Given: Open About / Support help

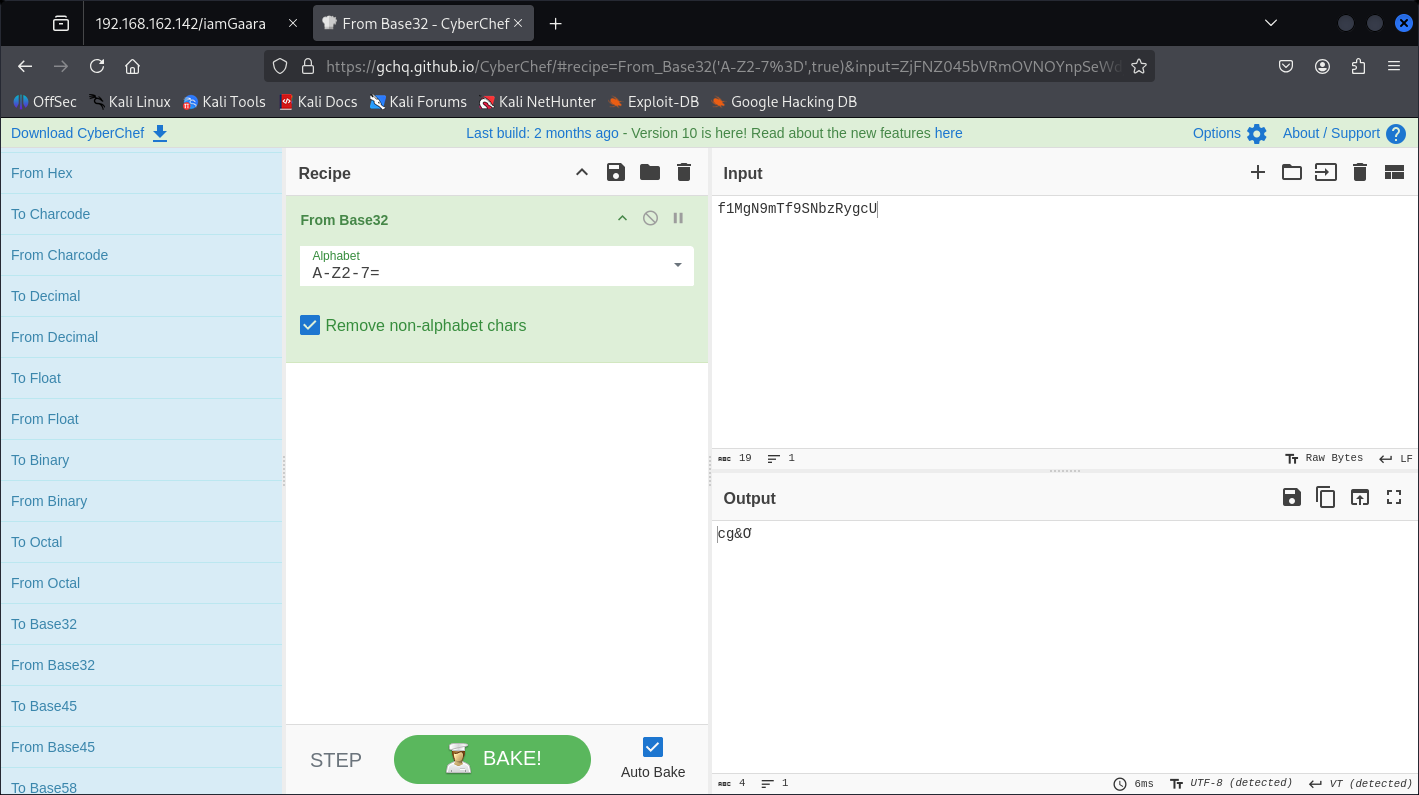Looking at the screenshot, I should pyautogui.click(x=1343, y=133).
